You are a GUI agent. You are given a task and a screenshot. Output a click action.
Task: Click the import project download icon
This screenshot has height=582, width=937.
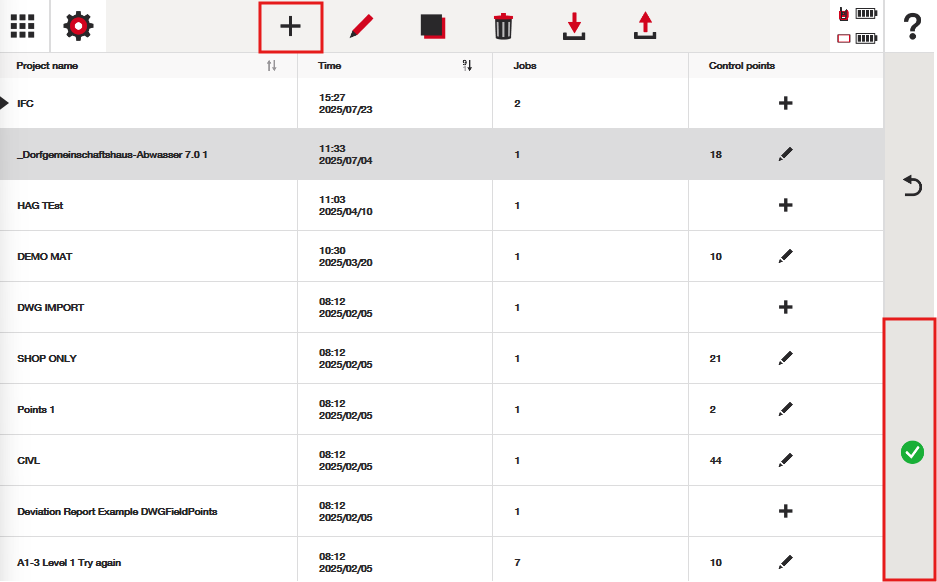click(x=574, y=27)
